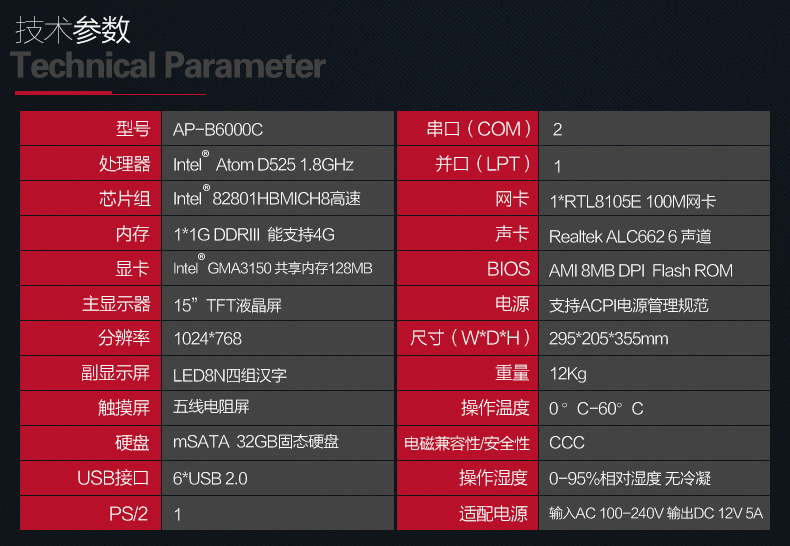Select the Realtek ALC662 sound card value
Screen dimensions: 790x546
(x=630, y=236)
